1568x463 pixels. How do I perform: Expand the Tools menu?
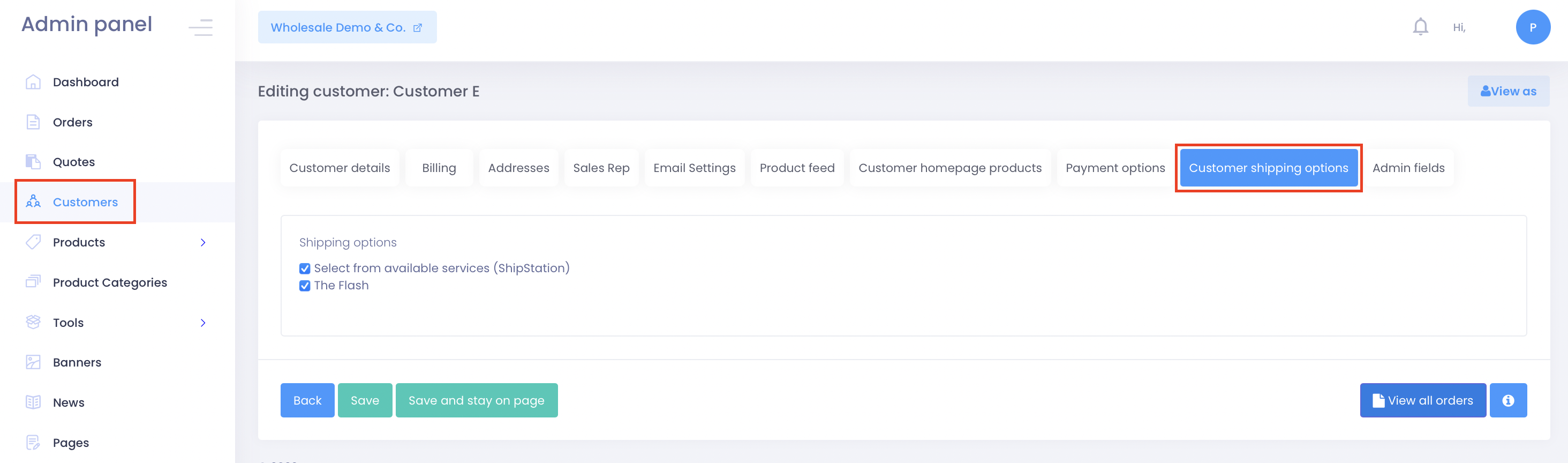coord(204,322)
